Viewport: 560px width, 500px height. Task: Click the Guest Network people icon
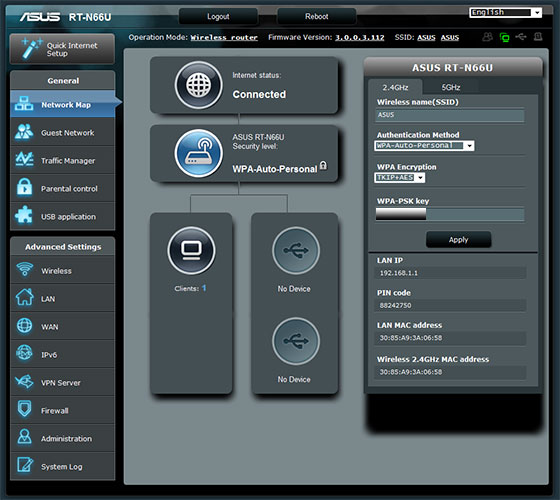[24, 132]
